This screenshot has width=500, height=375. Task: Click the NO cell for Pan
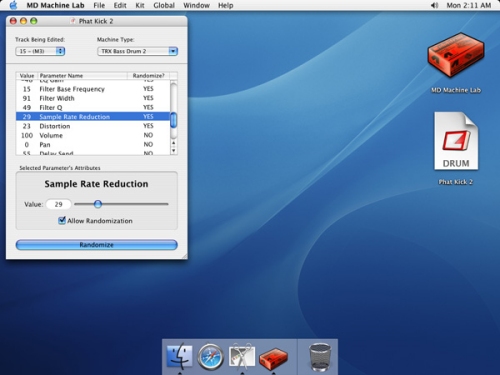click(x=148, y=145)
